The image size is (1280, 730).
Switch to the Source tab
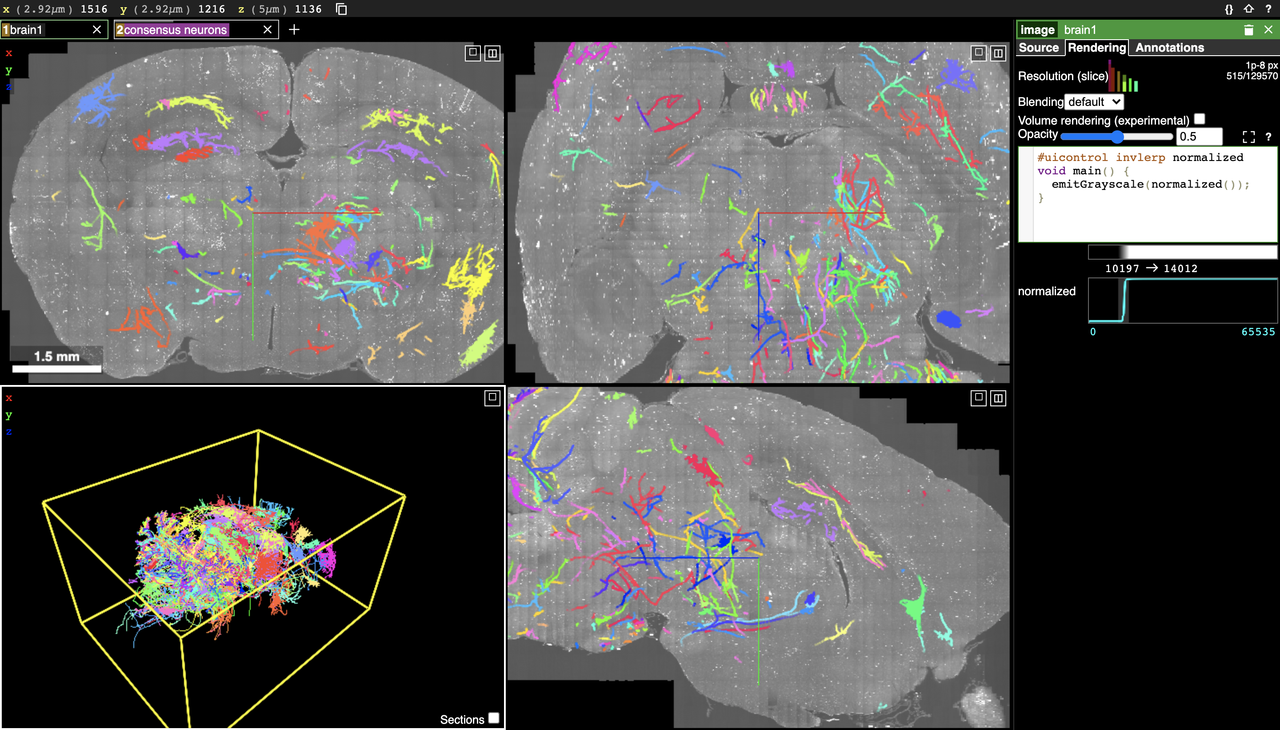(1039, 47)
